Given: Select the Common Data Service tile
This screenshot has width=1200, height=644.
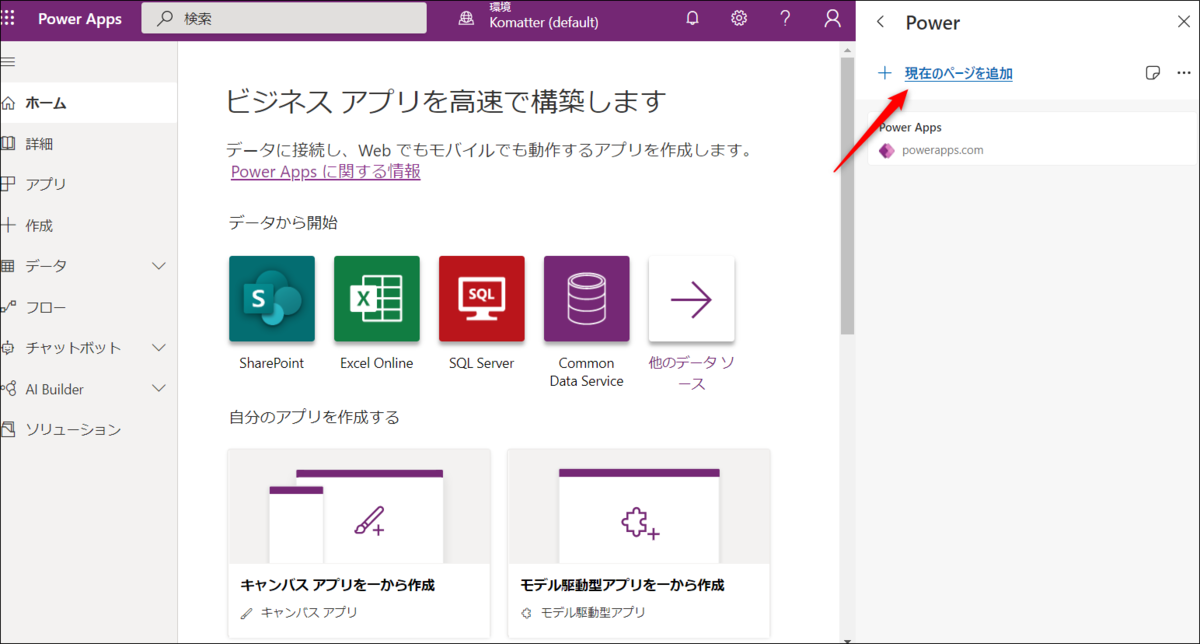Looking at the screenshot, I should pyautogui.click(x=587, y=299).
